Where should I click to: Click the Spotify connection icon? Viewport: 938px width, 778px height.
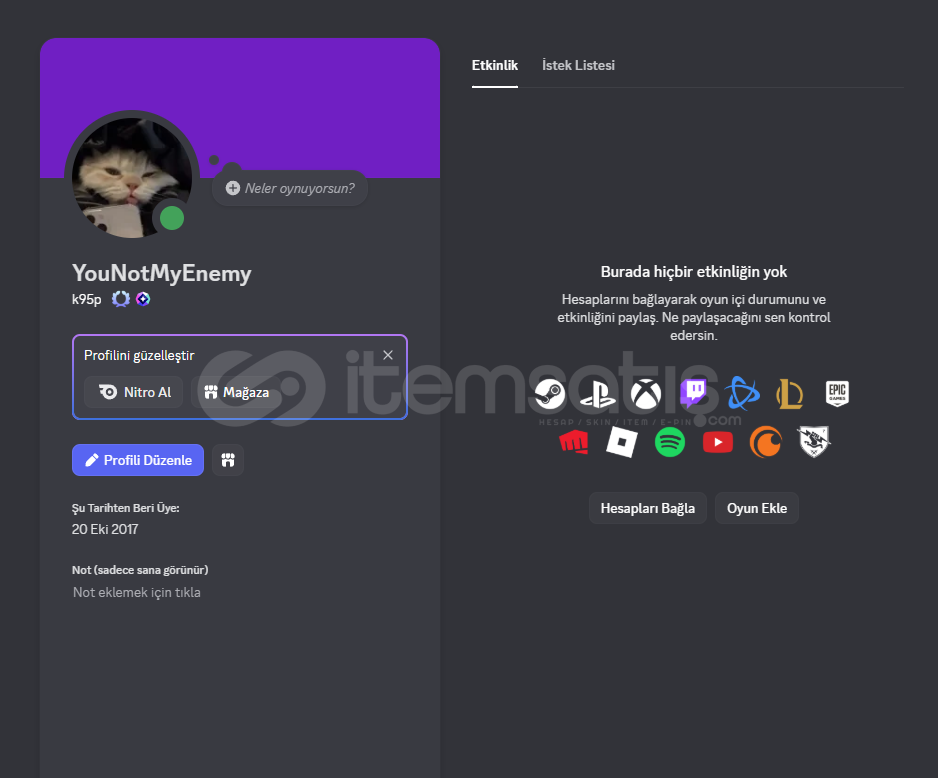click(x=670, y=443)
